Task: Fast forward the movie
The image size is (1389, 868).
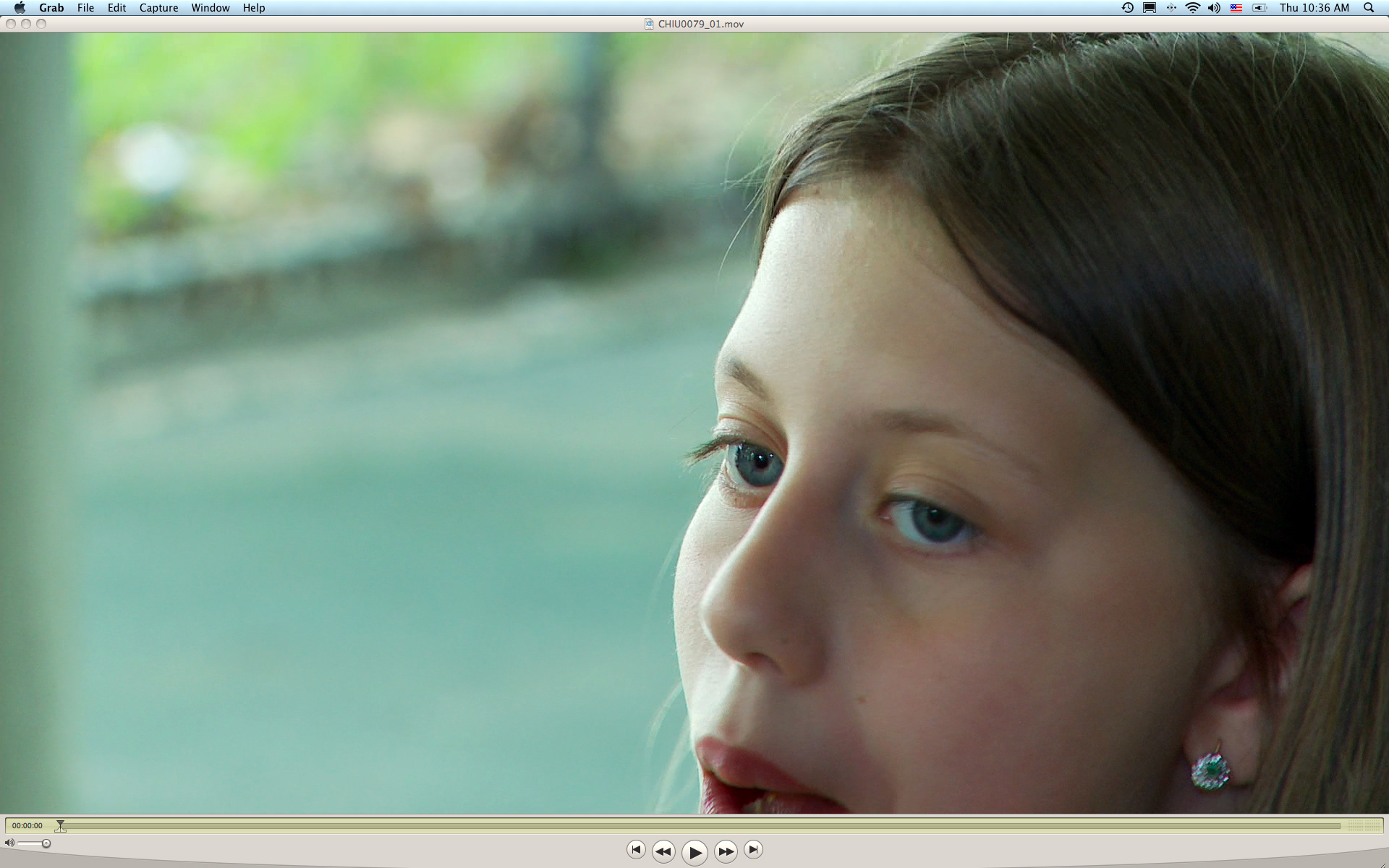Action: coord(726,852)
